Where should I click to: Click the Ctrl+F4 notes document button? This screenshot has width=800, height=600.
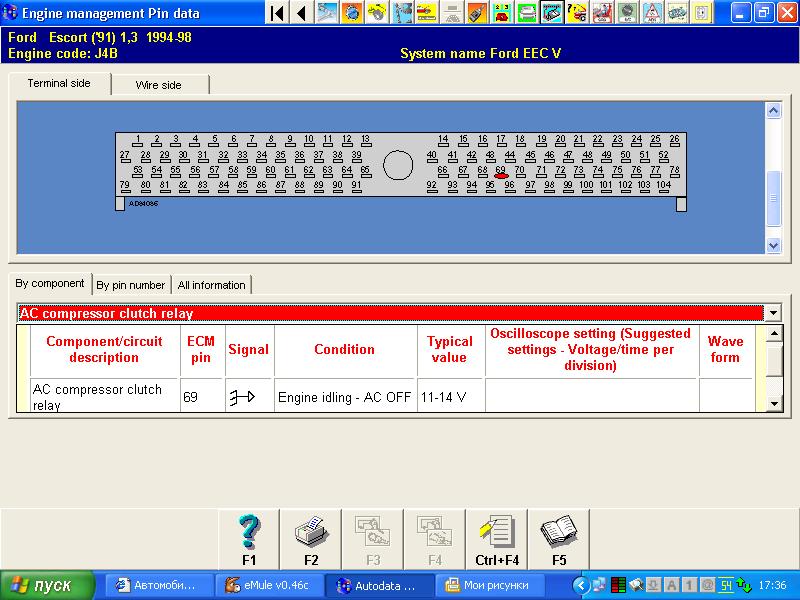point(497,539)
